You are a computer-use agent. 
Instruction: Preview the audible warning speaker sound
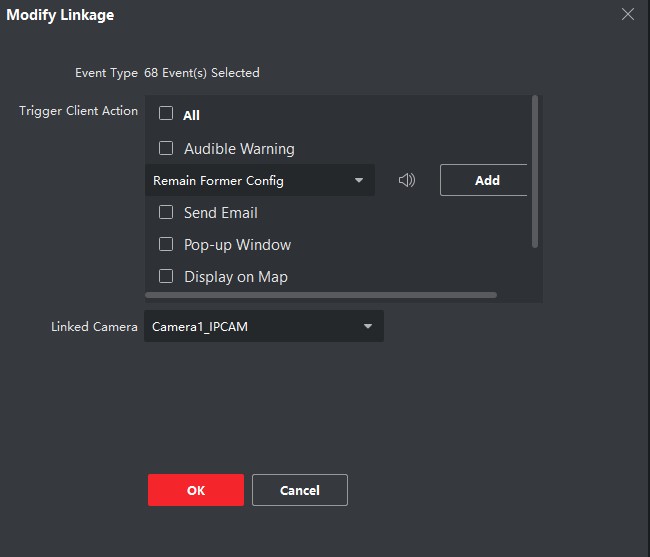406,181
